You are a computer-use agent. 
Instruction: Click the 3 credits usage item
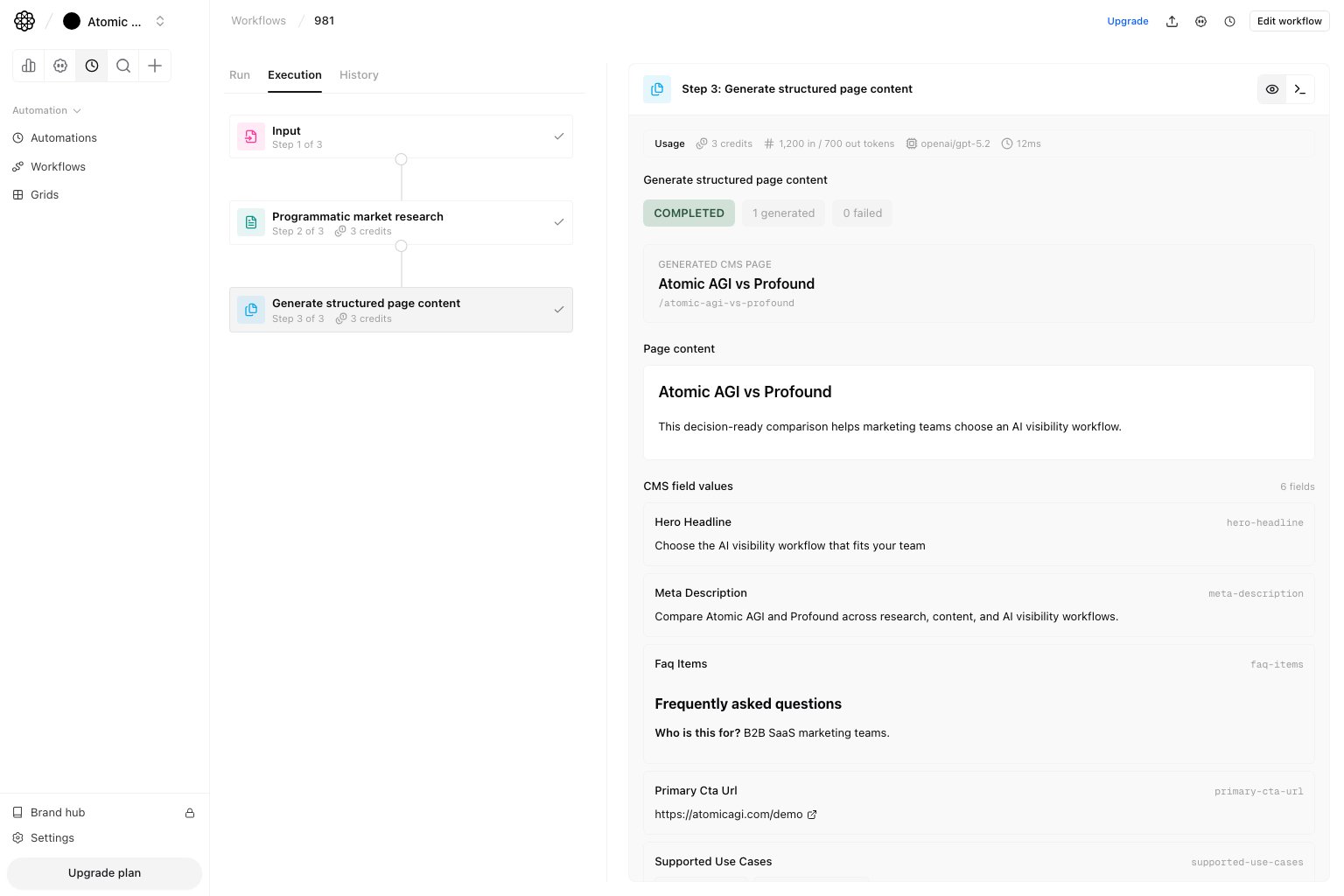(x=724, y=143)
